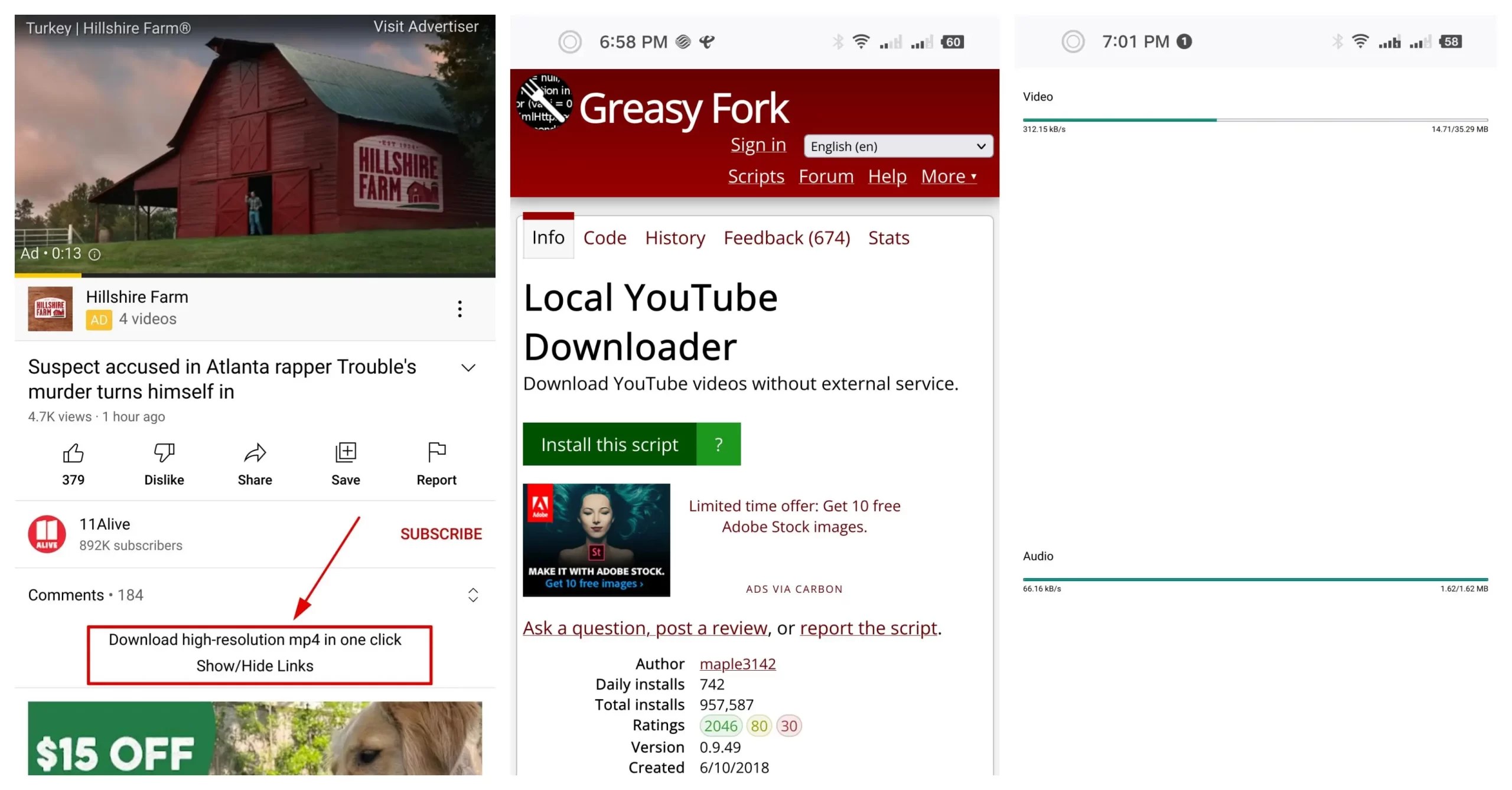Viewport: 1512px width, 790px height.
Task: Click the 11Alive channel avatar
Action: pyautogui.click(x=46, y=533)
